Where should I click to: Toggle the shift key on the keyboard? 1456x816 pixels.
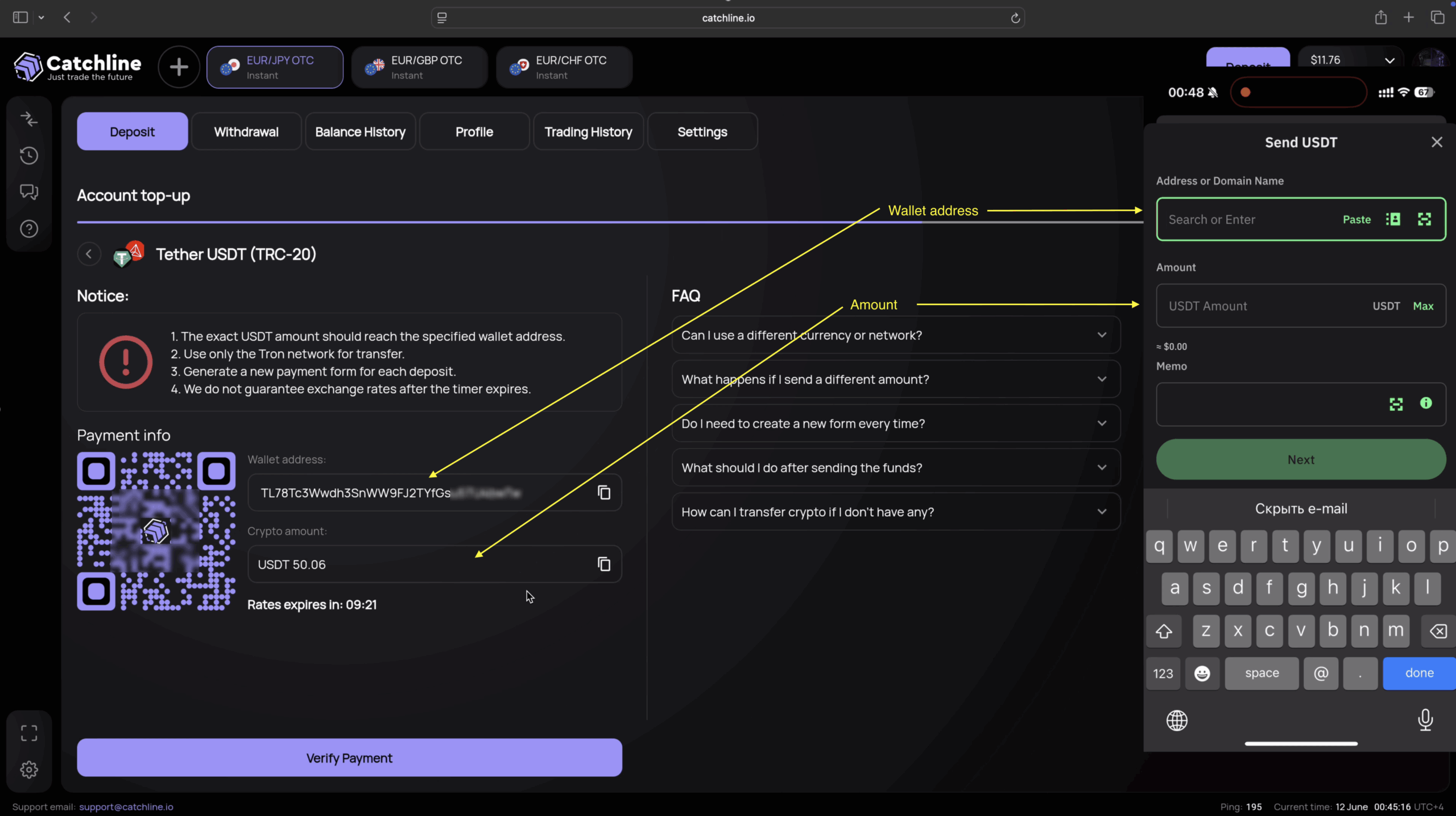pyautogui.click(x=1164, y=631)
